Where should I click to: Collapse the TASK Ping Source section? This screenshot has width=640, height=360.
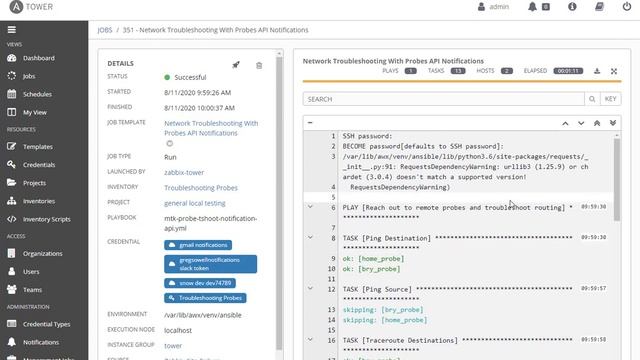310,289
